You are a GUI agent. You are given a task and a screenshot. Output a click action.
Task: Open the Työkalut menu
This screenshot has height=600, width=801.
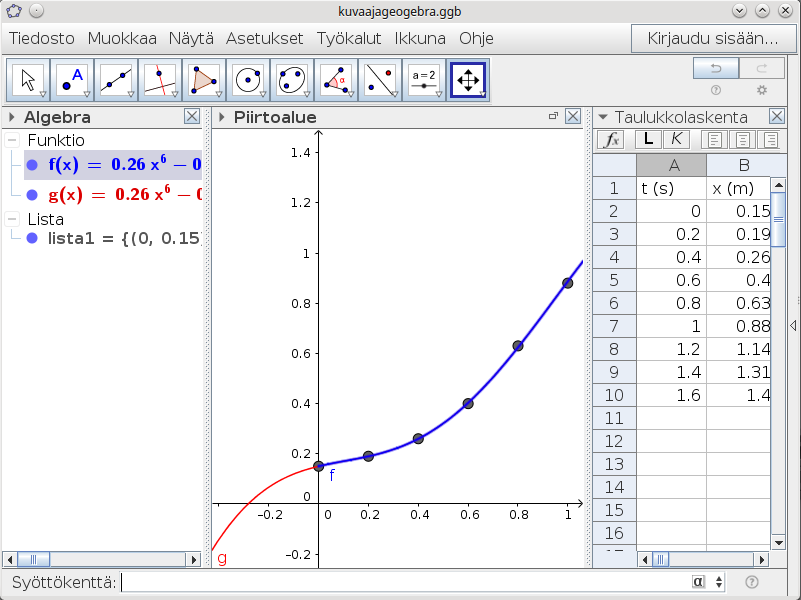[350, 39]
